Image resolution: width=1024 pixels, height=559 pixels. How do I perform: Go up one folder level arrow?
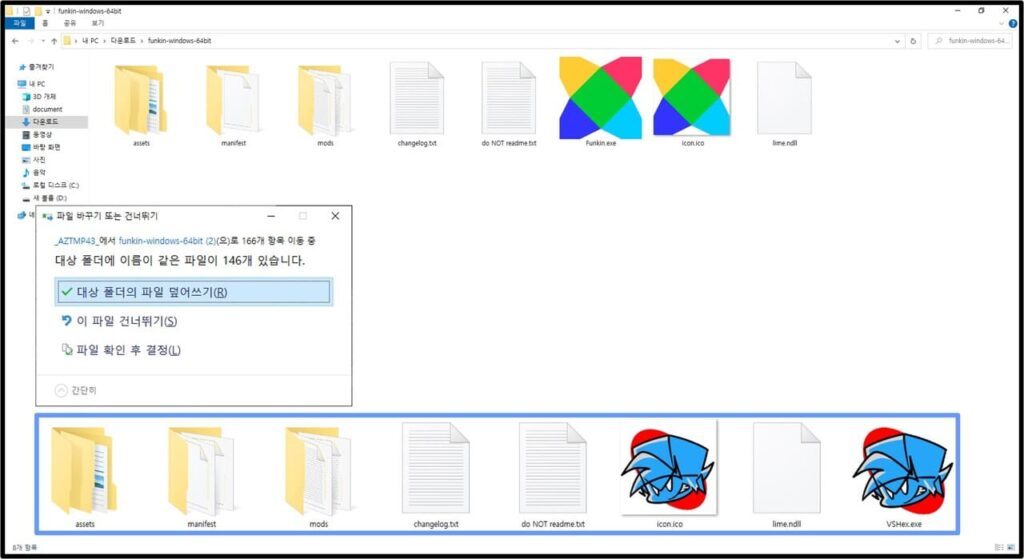54,40
